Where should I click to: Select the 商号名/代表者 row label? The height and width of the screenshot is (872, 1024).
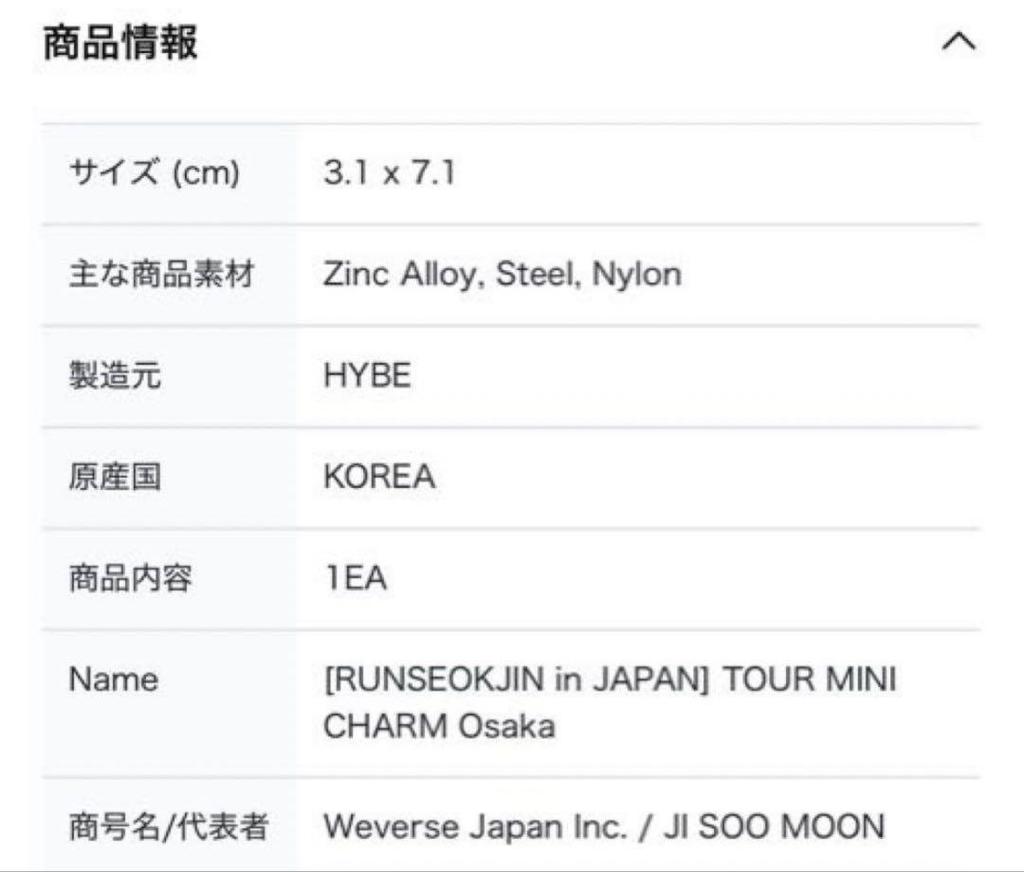[x=168, y=827]
